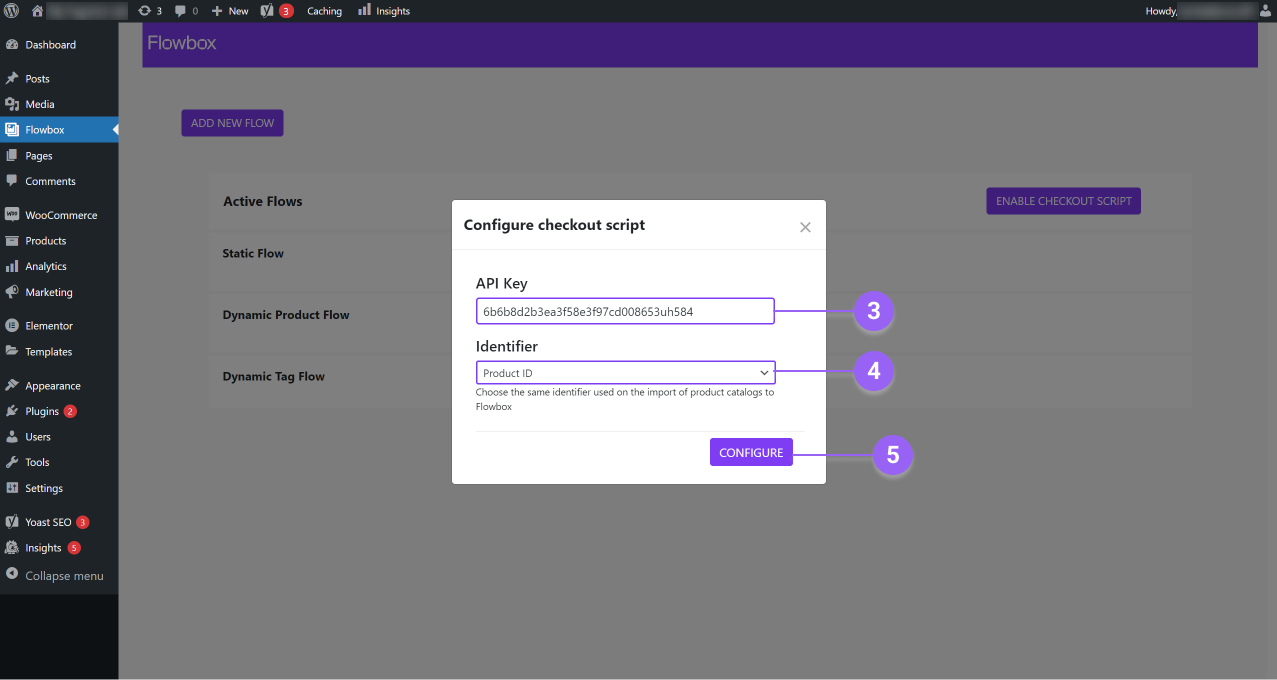Click the Pages icon in sidebar
1277x680 pixels.
(x=12, y=156)
